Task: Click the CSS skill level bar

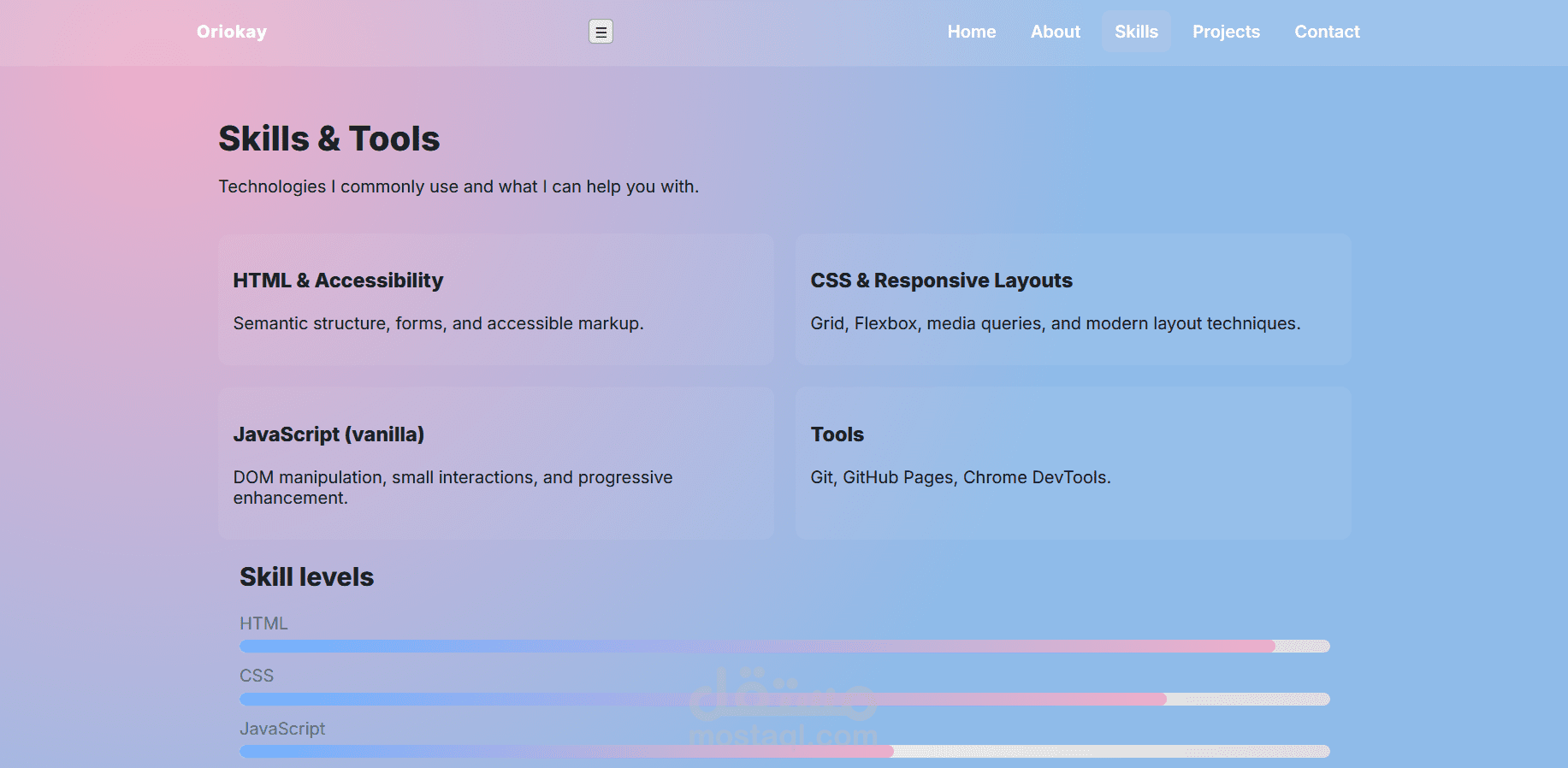Action: click(x=784, y=700)
